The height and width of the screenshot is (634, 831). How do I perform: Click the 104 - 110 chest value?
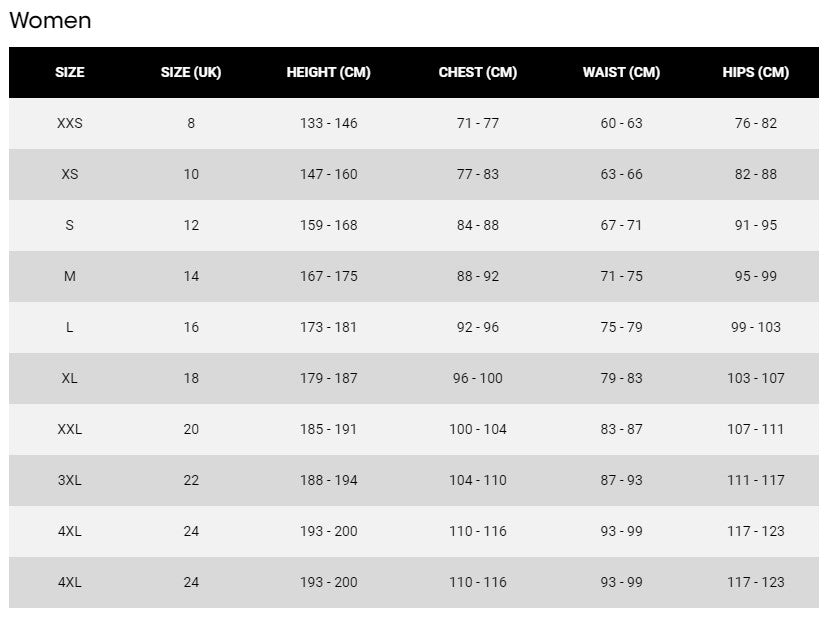pyautogui.click(x=478, y=480)
